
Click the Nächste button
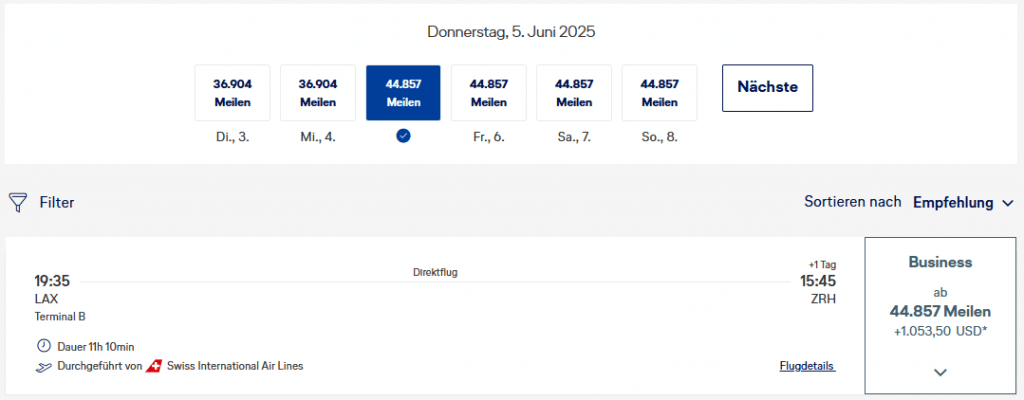(767, 87)
